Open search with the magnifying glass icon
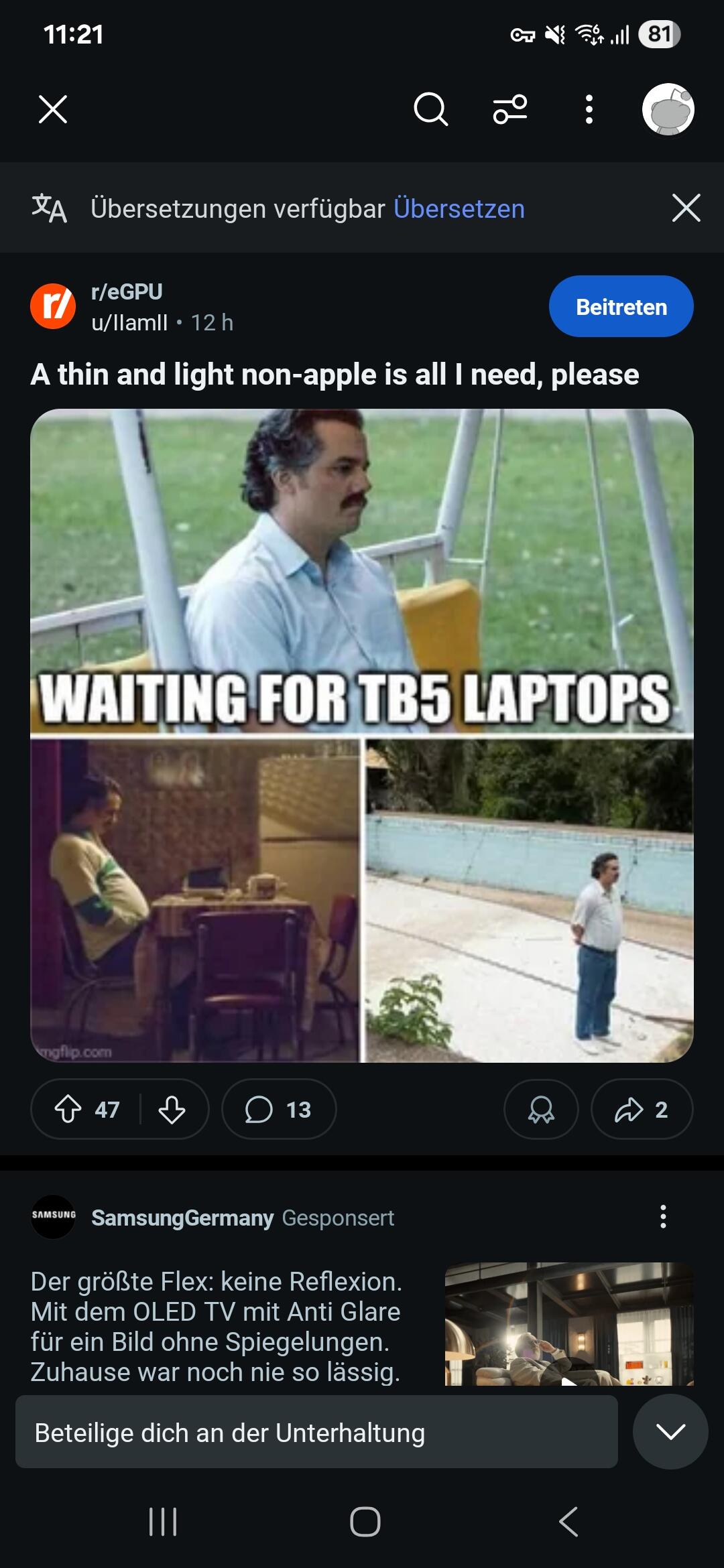This screenshot has height=1568, width=724. pyautogui.click(x=430, y=109)
